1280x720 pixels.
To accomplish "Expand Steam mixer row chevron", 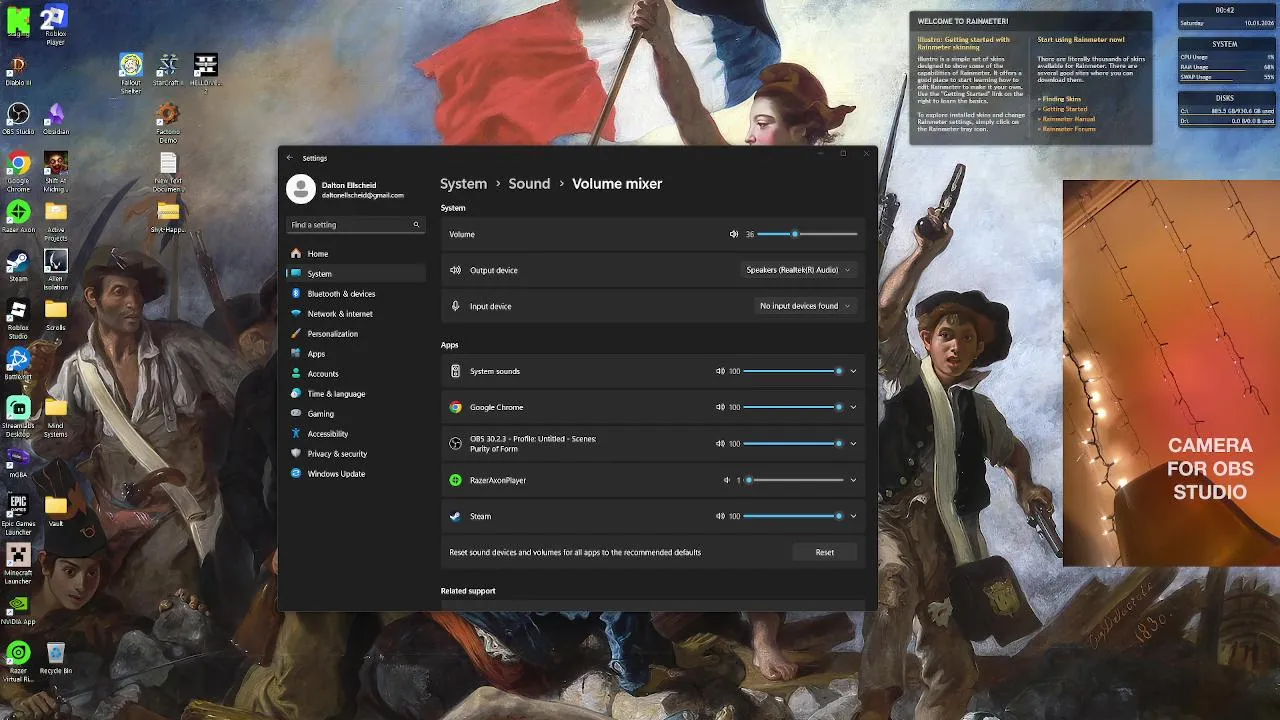I will (x=853, y=516).
